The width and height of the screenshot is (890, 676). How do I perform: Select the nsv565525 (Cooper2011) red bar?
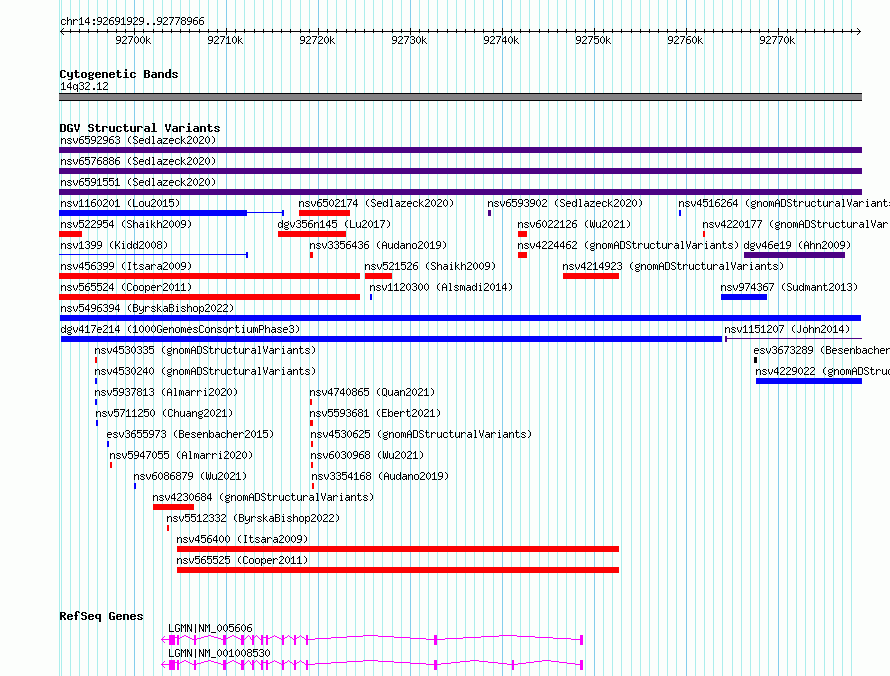tap(398, 570)
